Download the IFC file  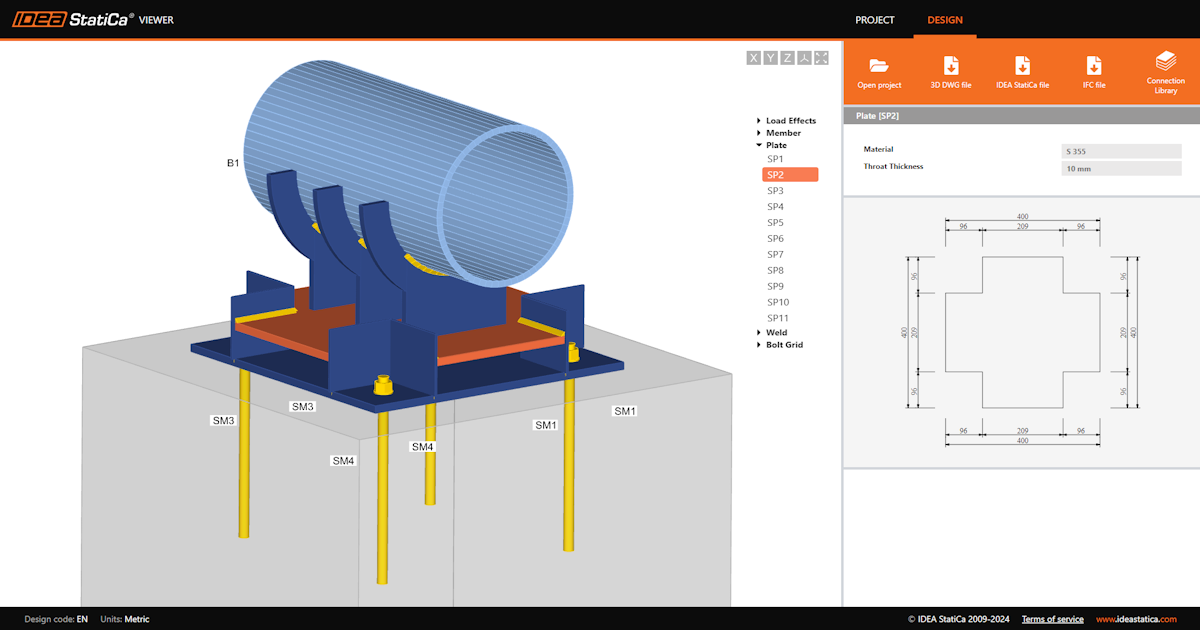[1094, 66]
